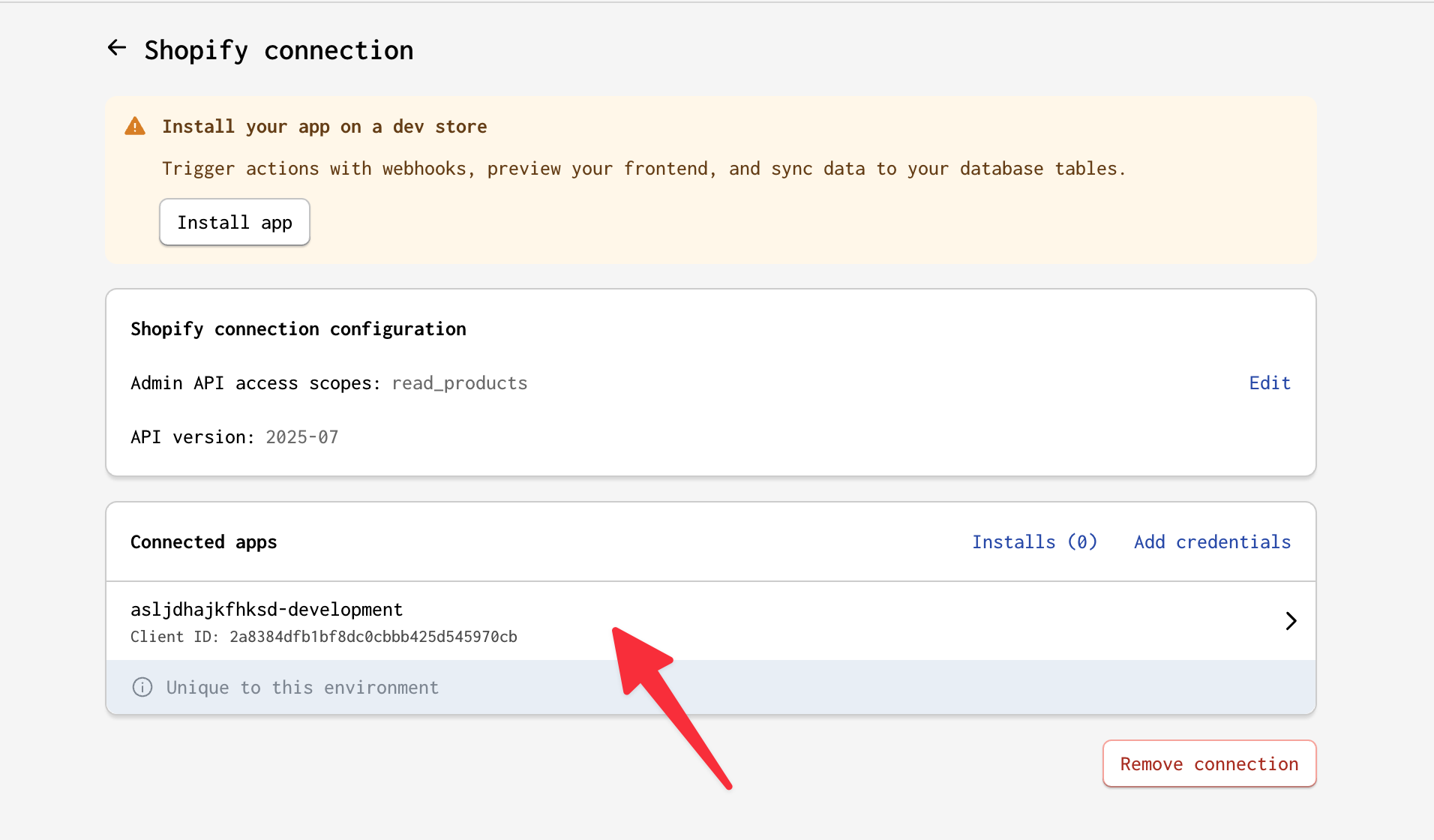This screenshot has width=1434, height=840.
Task: Click the info circle icon
Action: point(142,687)
